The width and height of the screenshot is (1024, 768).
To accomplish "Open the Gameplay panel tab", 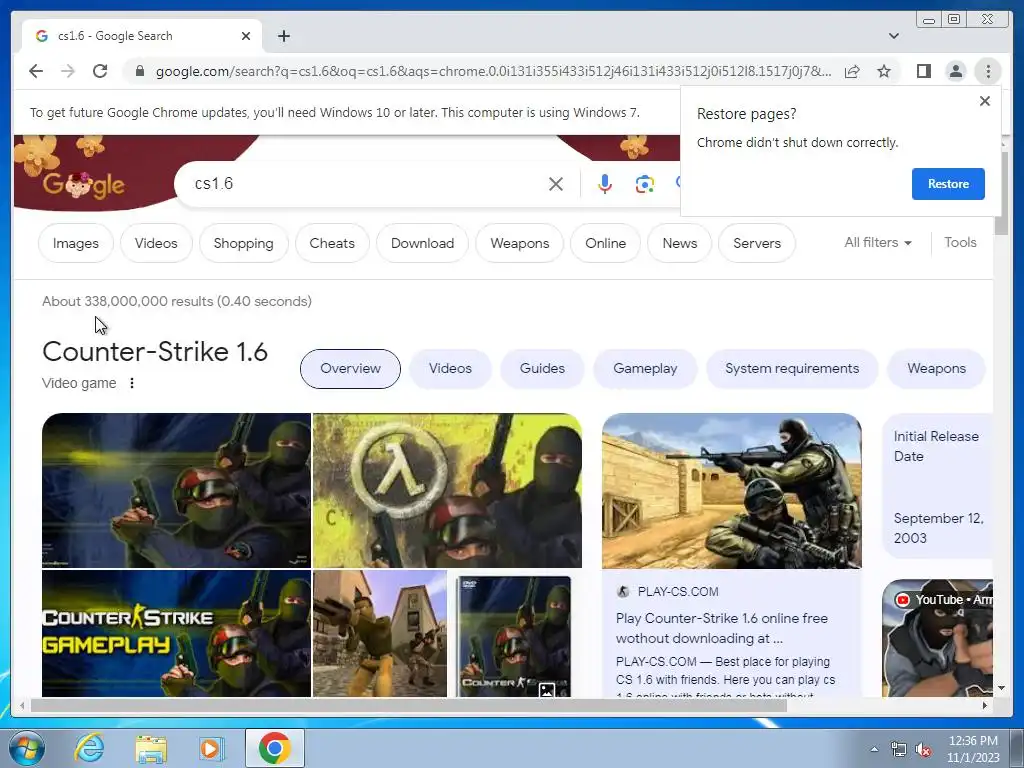I will pos(645,368).
